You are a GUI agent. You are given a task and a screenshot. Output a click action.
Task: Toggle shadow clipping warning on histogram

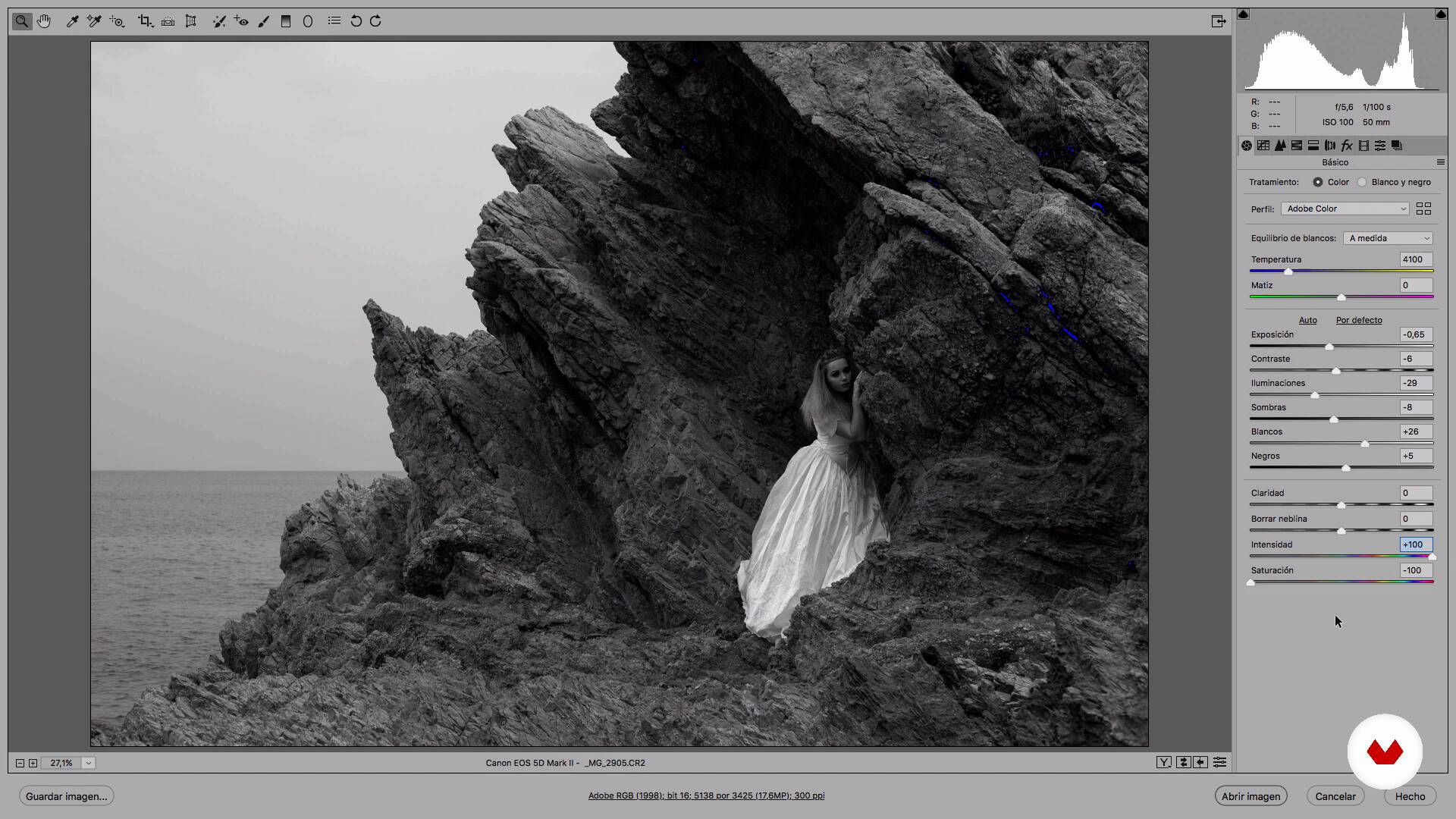[x=1244, y=14]
